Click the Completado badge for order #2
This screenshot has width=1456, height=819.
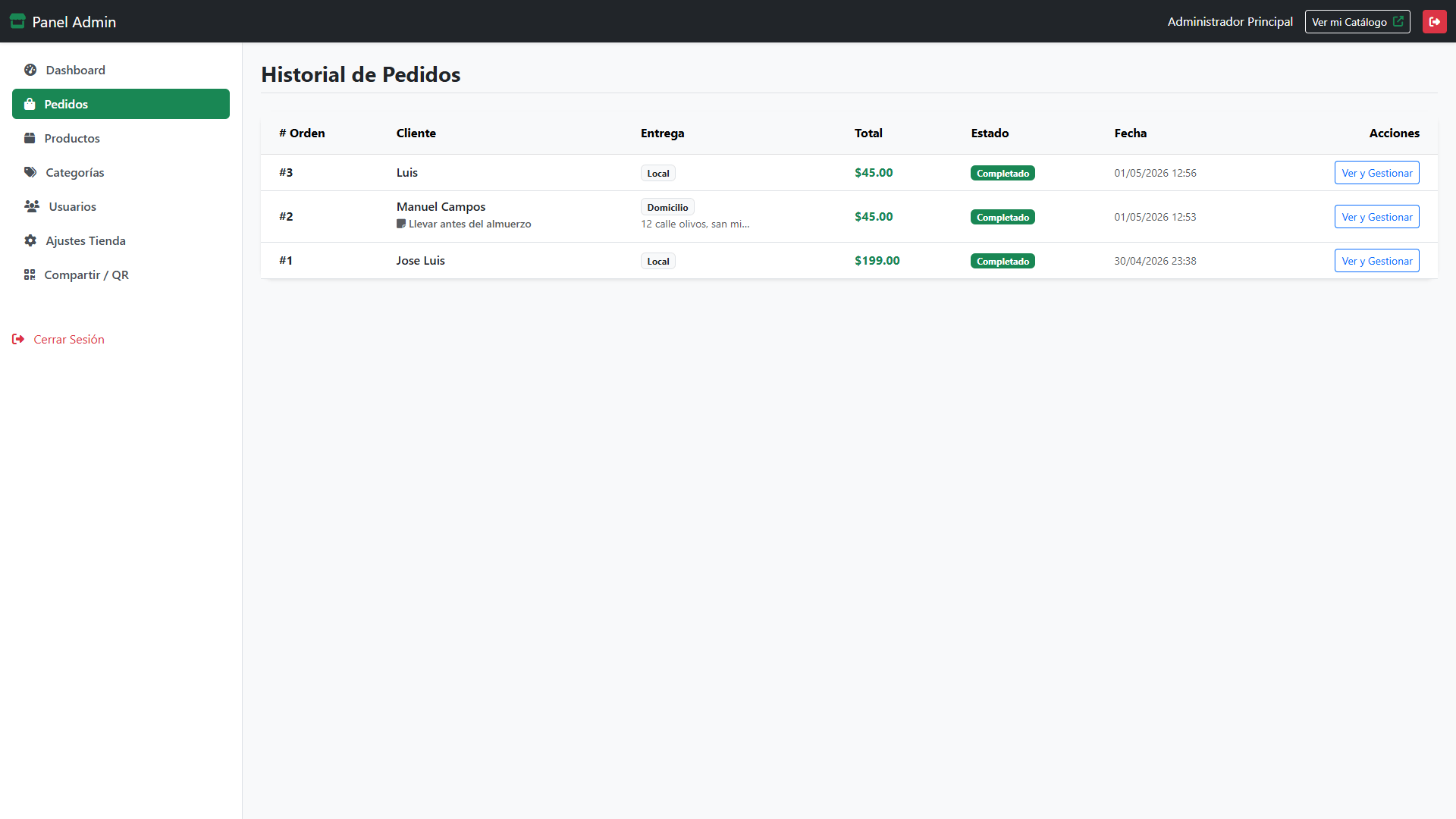coord(1003,217)
